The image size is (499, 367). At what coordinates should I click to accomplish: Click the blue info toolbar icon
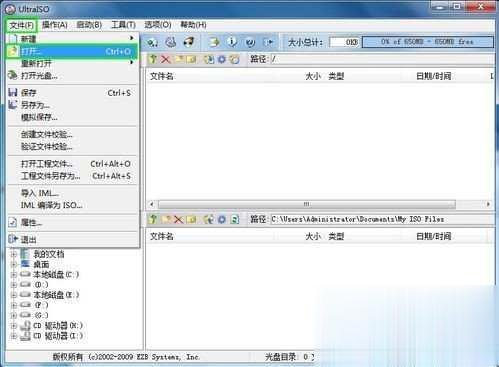tap(232, 42)
